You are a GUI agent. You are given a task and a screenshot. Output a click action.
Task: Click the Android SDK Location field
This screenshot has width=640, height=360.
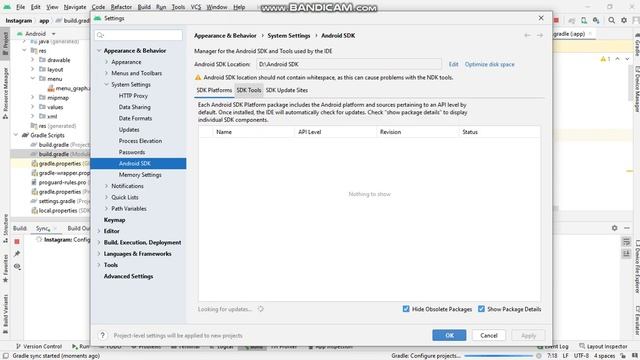(349, 64)
